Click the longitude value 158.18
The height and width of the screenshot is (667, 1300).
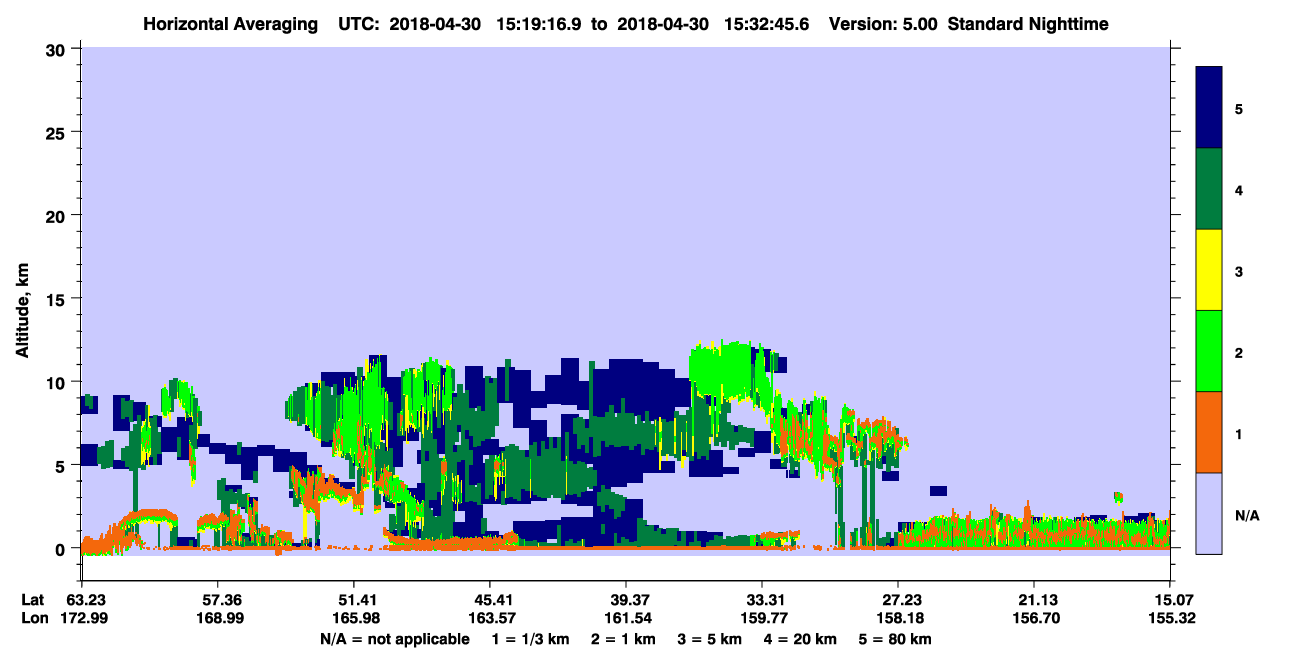898,618
